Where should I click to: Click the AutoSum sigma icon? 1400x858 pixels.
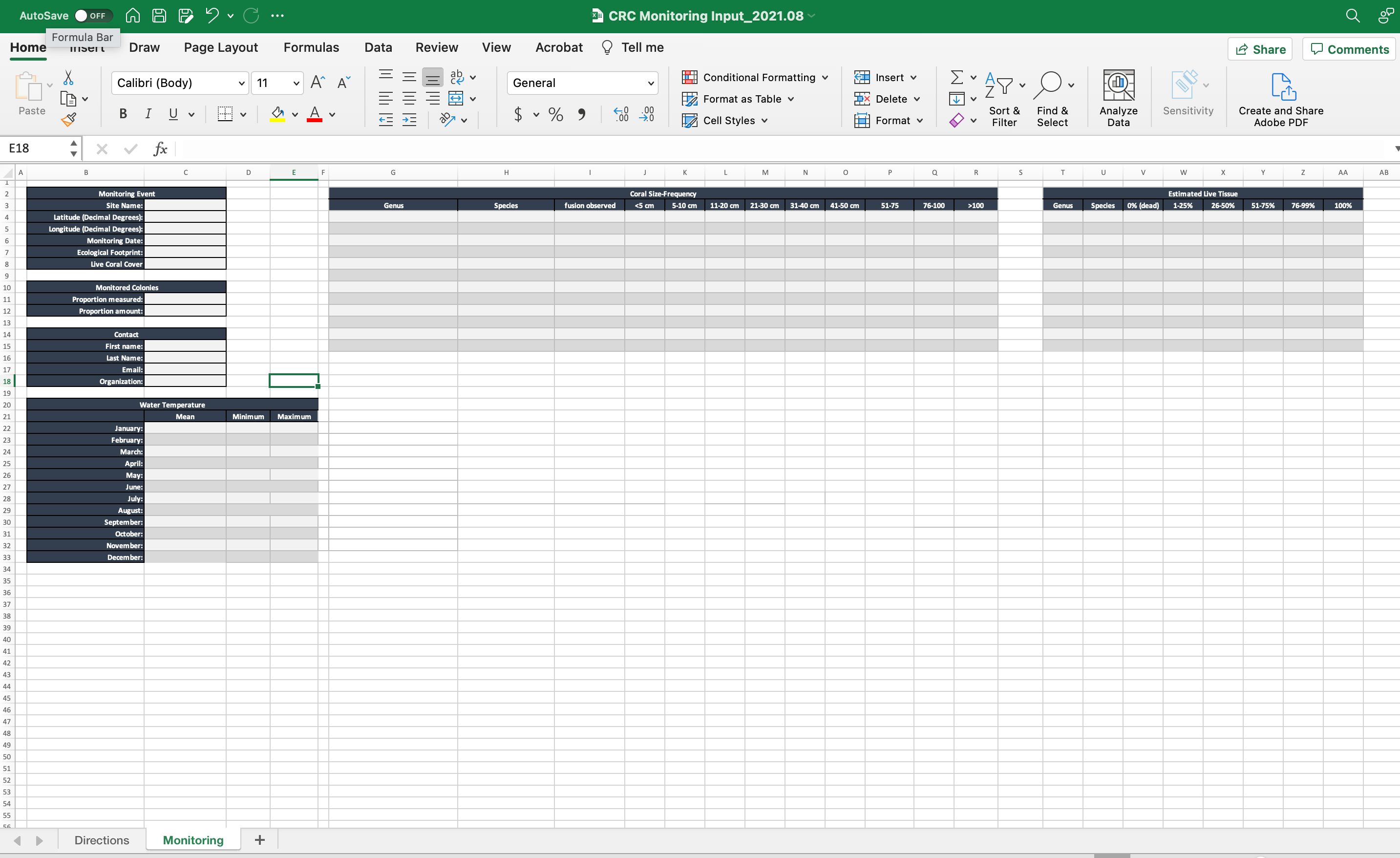click(x=957, y=77)
